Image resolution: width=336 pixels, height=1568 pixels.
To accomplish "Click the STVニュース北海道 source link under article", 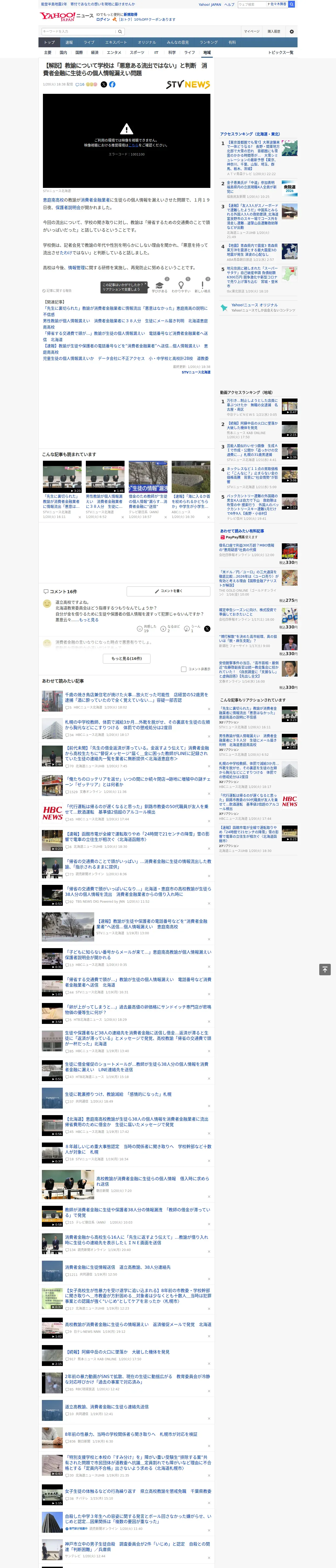I will tap(196, 372).
